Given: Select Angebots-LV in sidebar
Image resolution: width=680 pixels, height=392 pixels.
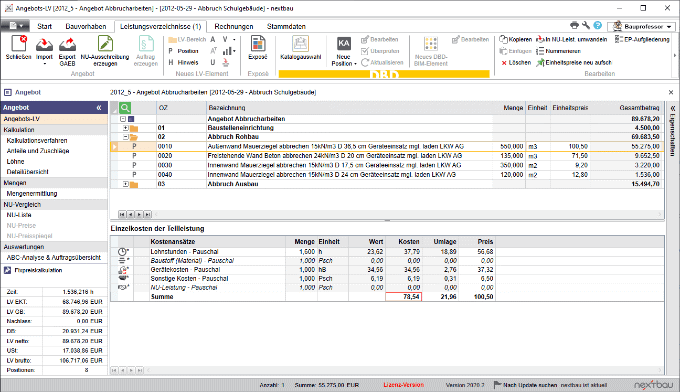Looking at the screenshot, I should [x=54, y=119].
